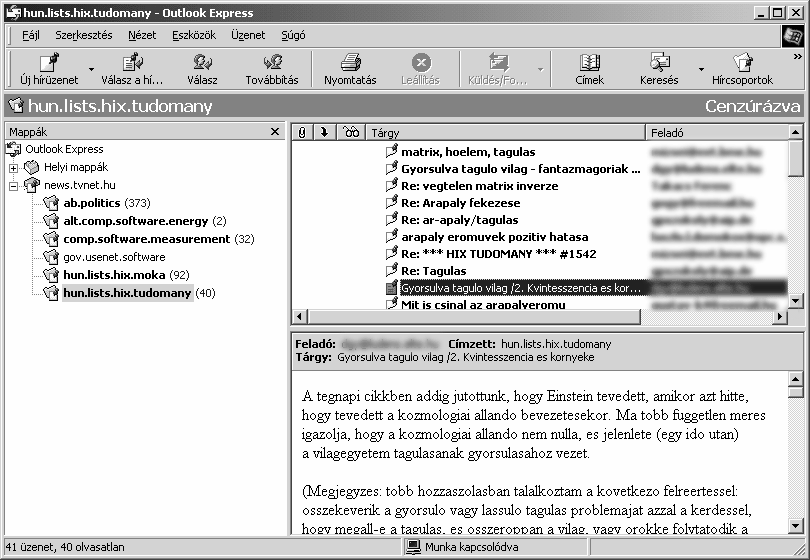
Task: Sort messages by Feladó column
Action: coord(717,133)
